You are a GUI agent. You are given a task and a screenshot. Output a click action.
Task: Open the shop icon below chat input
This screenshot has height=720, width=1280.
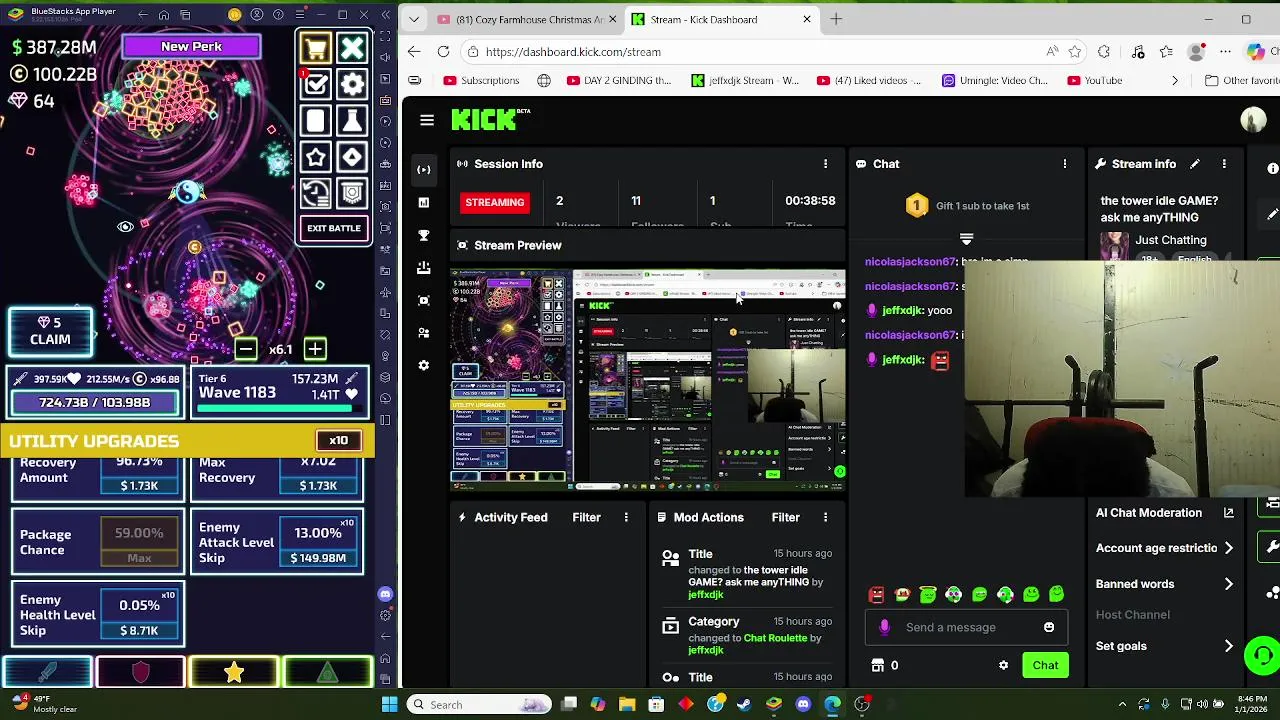(x=878, y=665)
